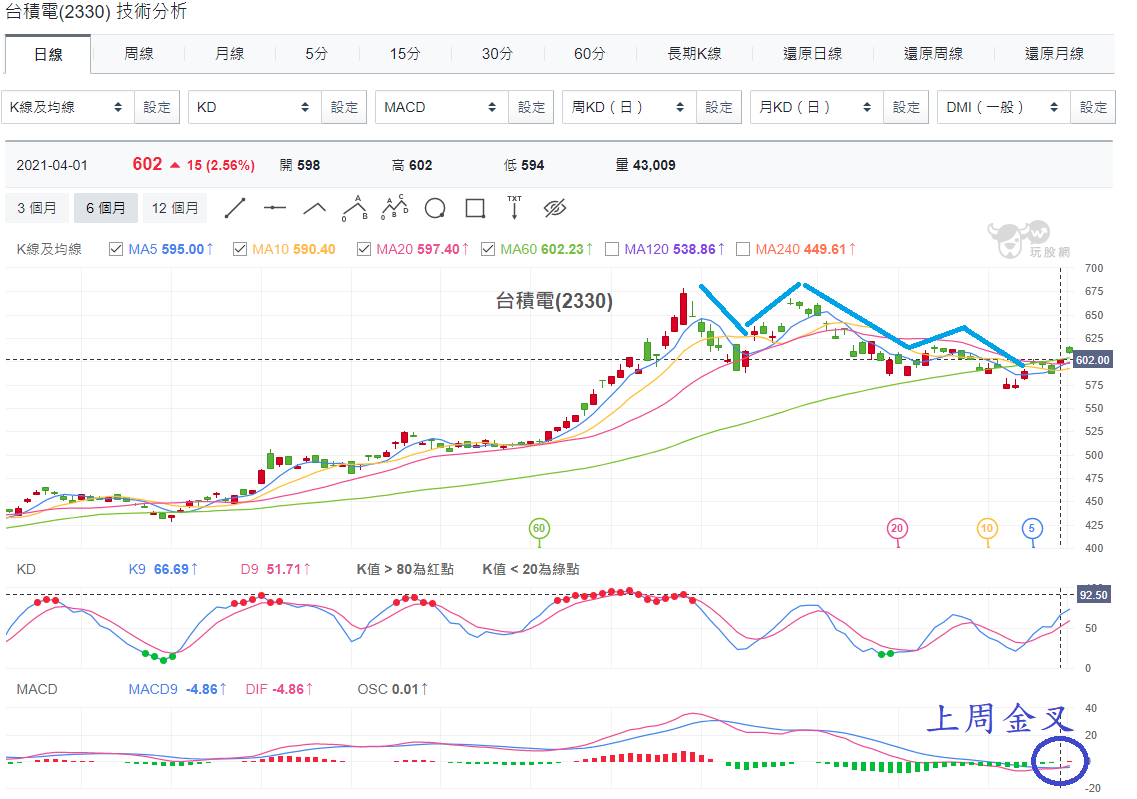
Task: Open the 15分 chart tab
Action: pos(405,54)
